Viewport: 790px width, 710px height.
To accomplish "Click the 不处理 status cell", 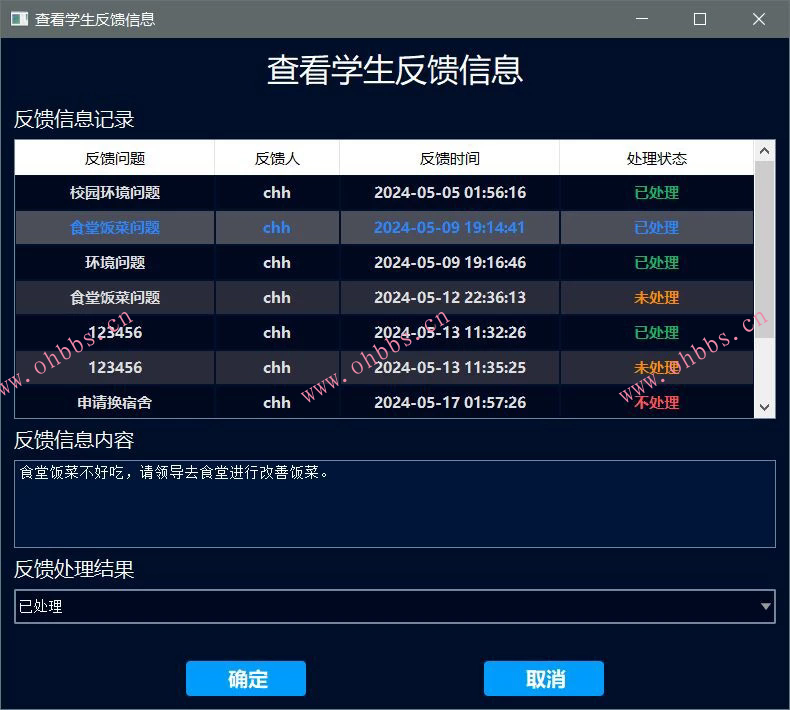I will [x=656, y=403].
